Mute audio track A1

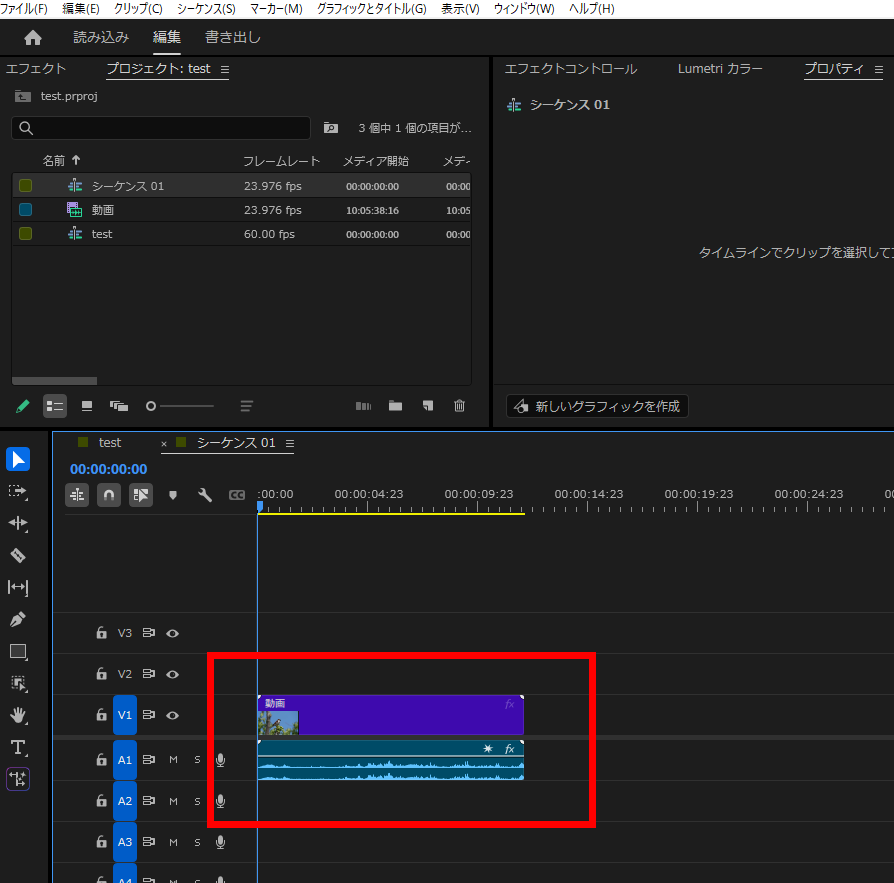pyautogui.click(x=173, y=760)
